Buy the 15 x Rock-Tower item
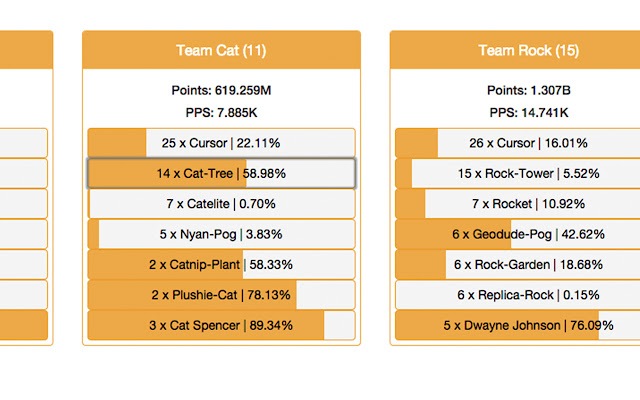The width and height of the screenshot is (640, 400). point(518,173)
